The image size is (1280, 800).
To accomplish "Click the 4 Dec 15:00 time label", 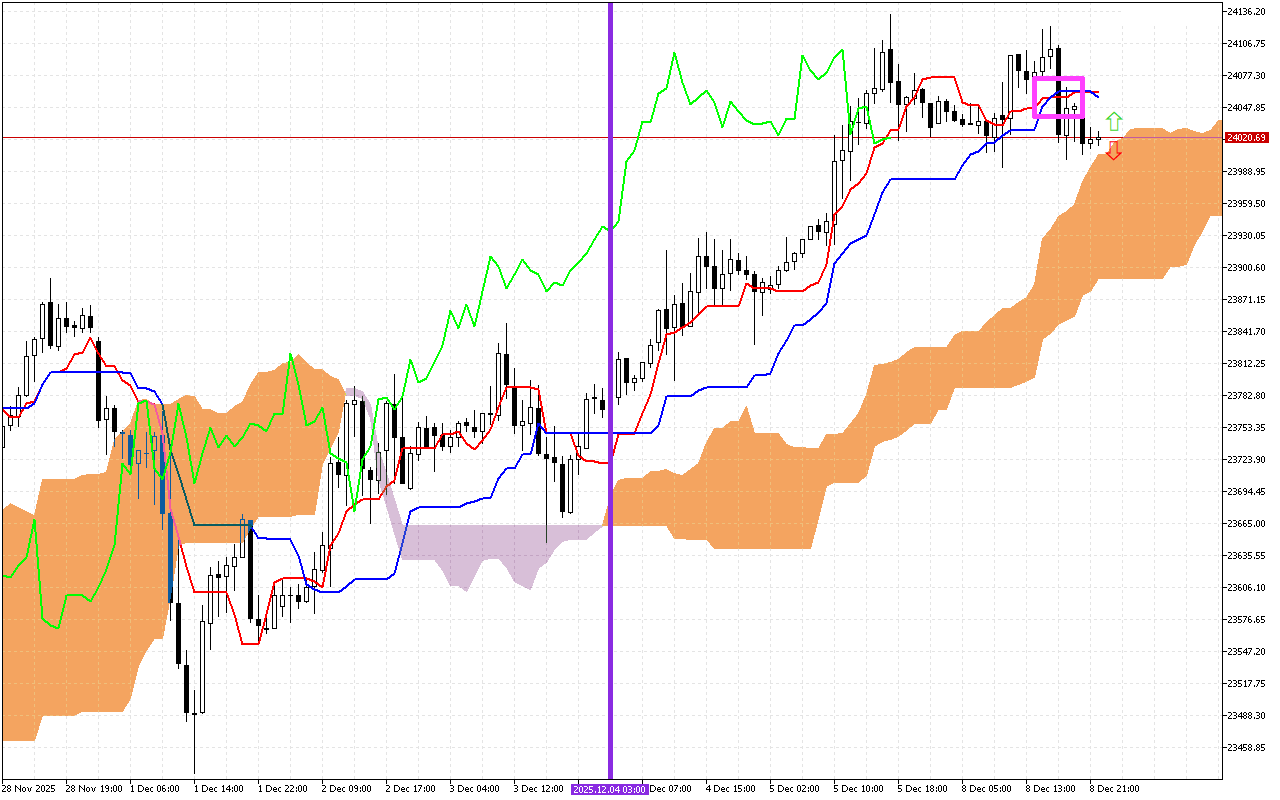I will [x=730, y=789].
